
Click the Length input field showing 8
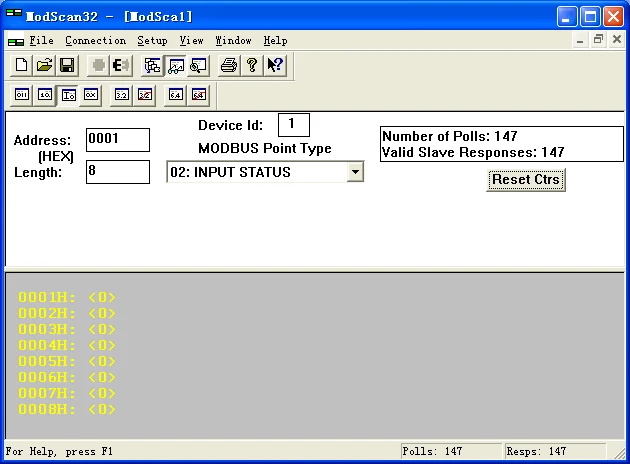118,172
